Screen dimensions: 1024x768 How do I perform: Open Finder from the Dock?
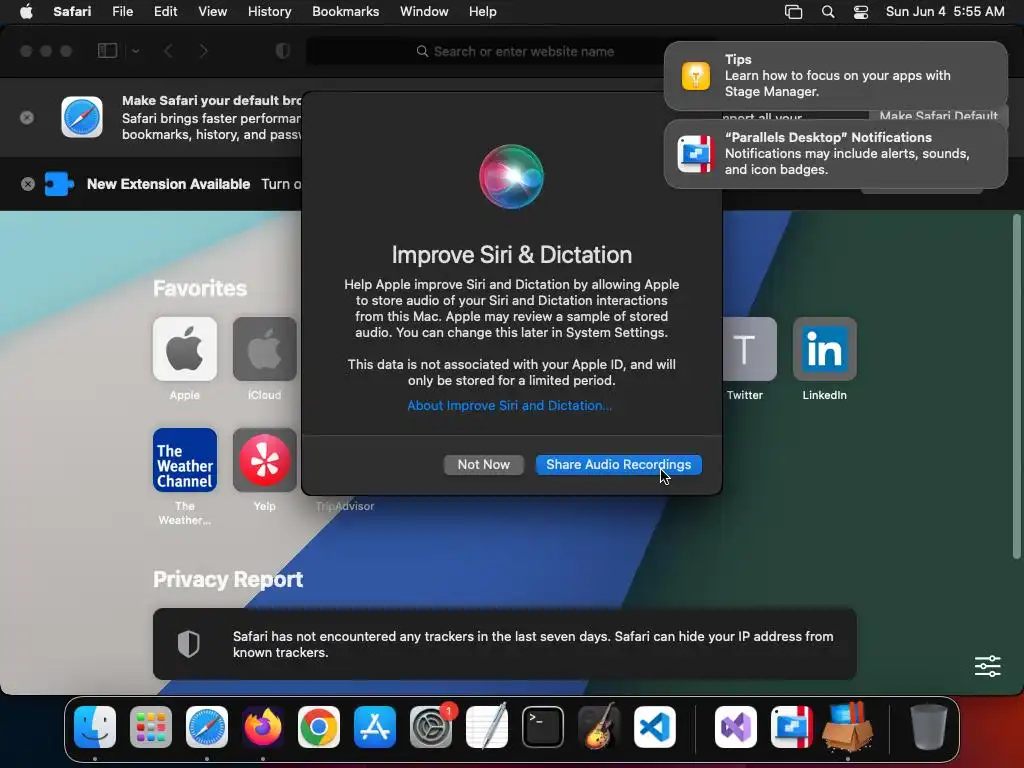(x=95, y=727)
